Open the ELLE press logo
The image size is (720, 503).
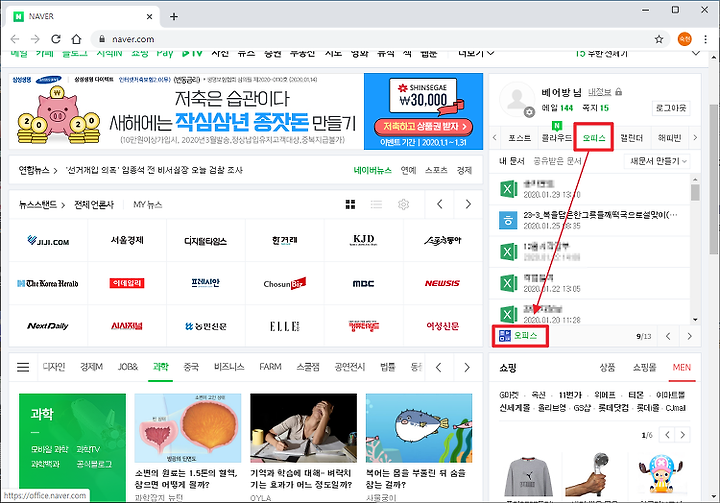(x=285, y=326)
